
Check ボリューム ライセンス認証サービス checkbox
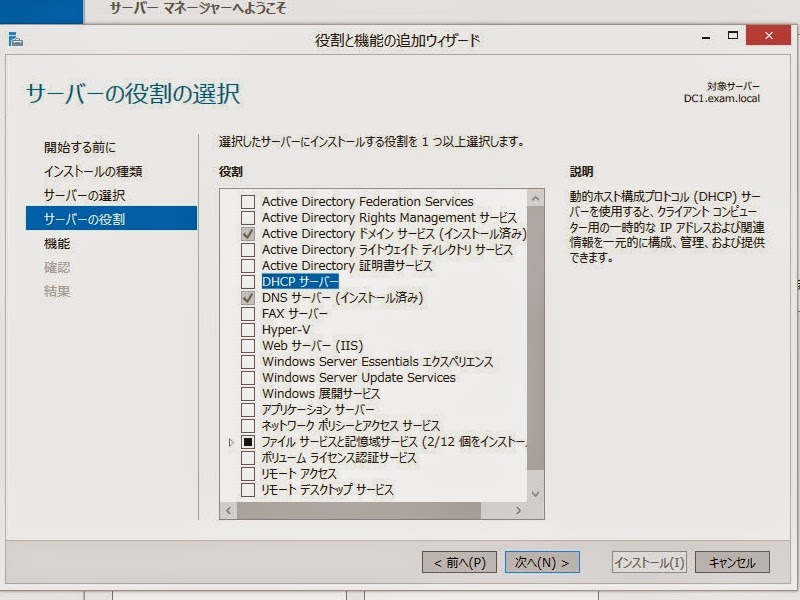pos(248,458)
